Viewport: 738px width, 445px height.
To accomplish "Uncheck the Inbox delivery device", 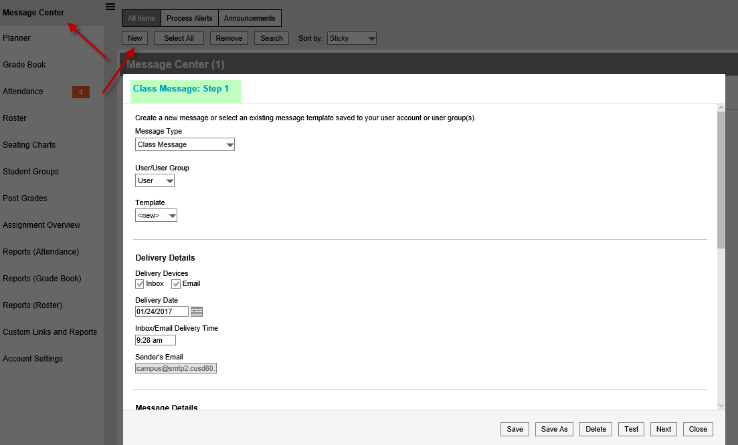I will [x=139, y=284].
